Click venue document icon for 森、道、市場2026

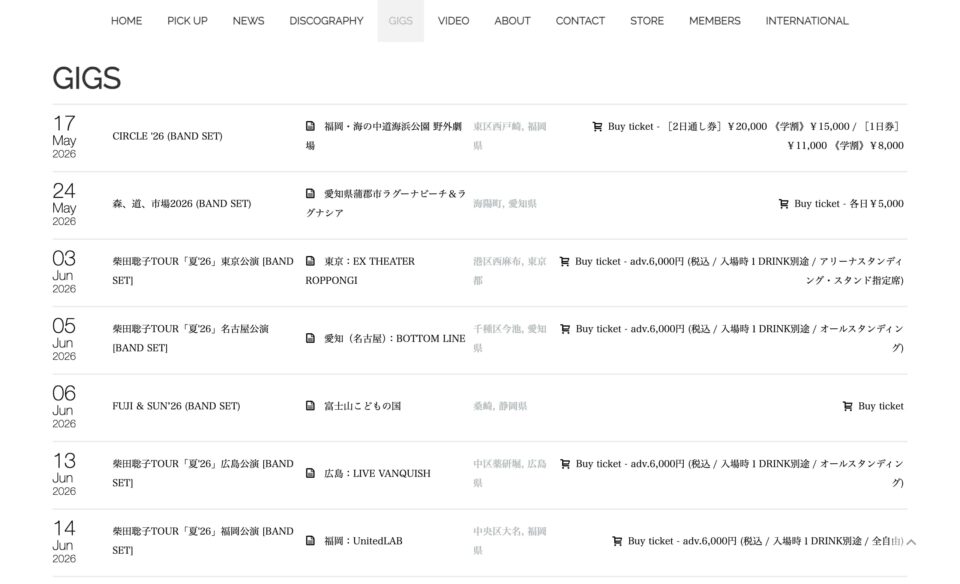tap(310, 193)
